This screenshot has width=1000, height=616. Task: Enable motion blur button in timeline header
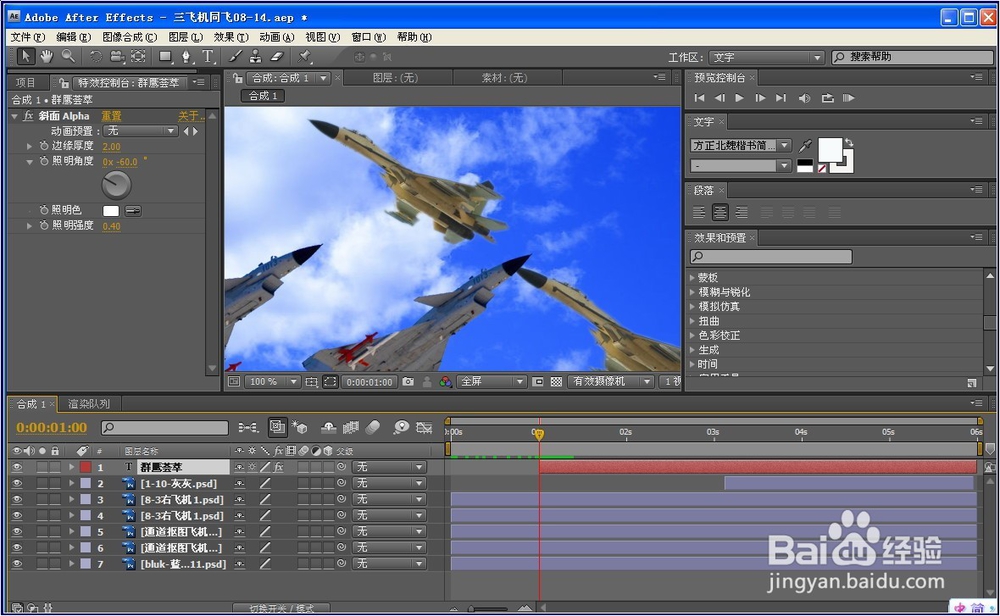click(x=373, y=427)
